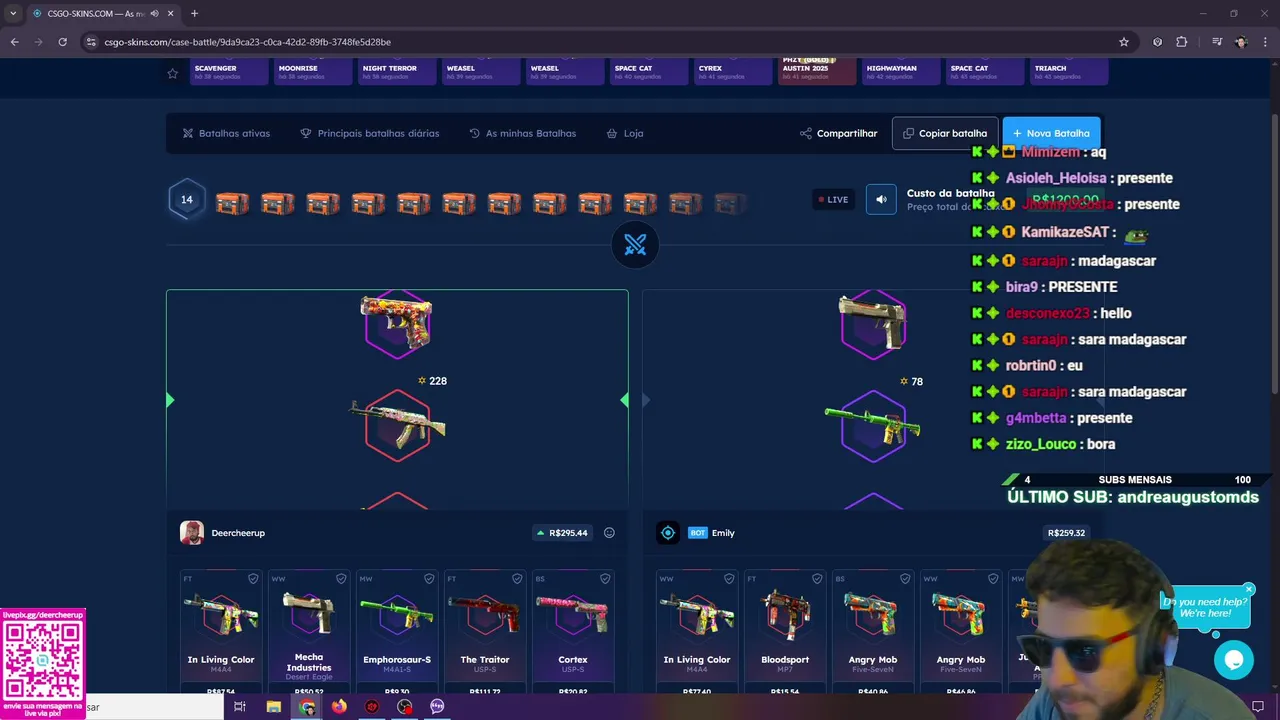The height and width of the screenshot is (720, 1280).
Task: Click shield icon on Emphorosaur-S card
Action: [429, 579]
